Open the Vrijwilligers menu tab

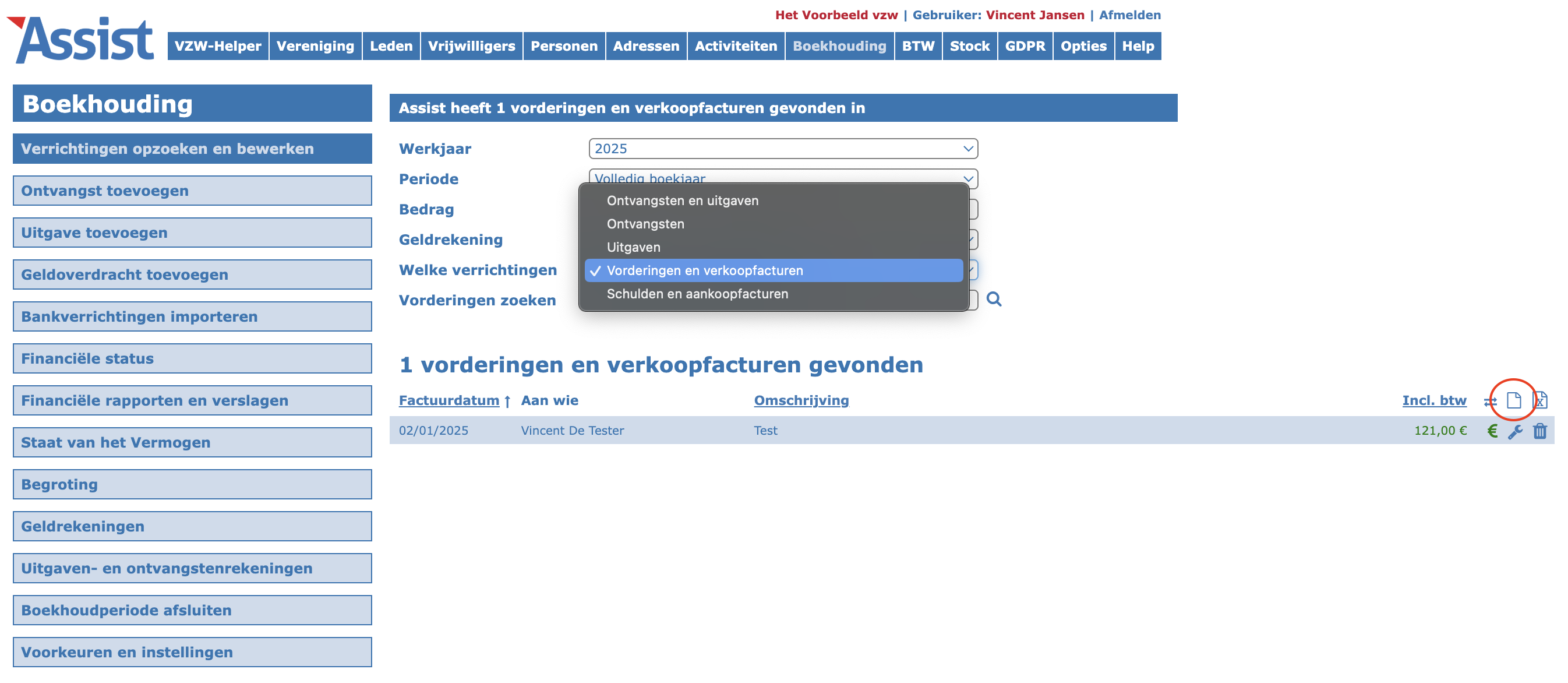471,46
